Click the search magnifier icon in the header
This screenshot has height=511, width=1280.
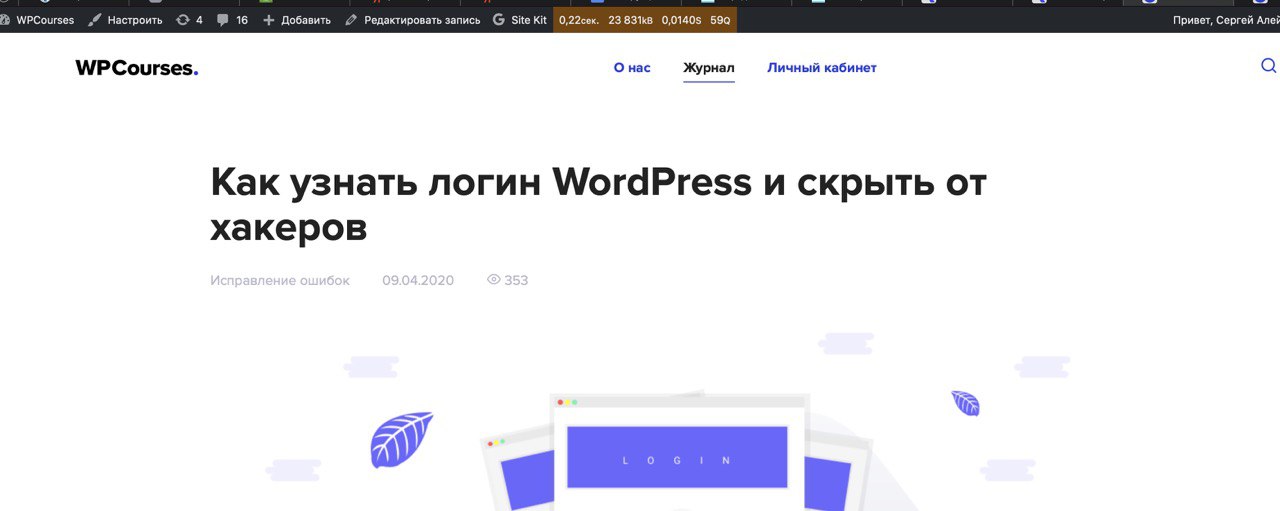pyautogui.click(x=1268, y=66)
